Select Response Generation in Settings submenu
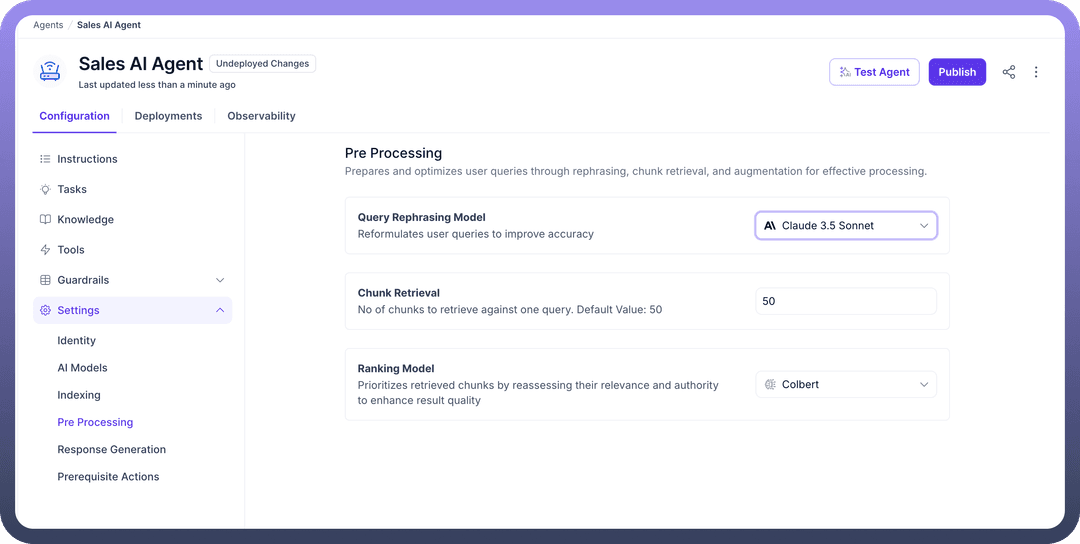1080x544 pixels. point(111,450)
